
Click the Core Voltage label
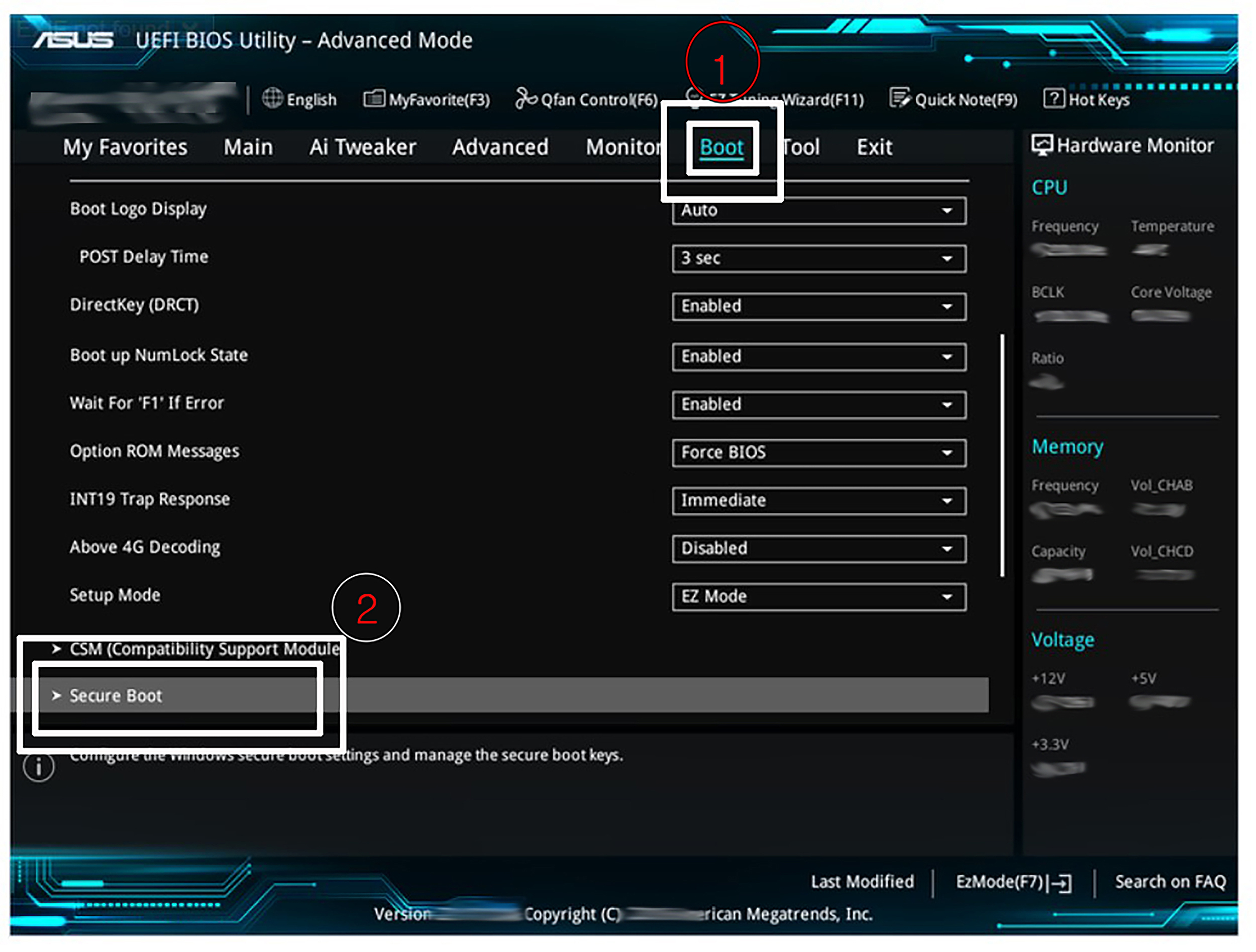tap(1172, 292)
